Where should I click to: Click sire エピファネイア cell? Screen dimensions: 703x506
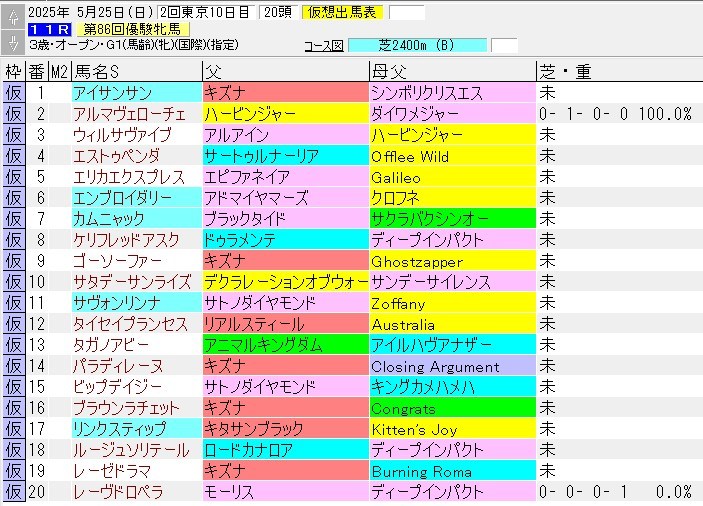pyautogui.click(x=286, y=177)
